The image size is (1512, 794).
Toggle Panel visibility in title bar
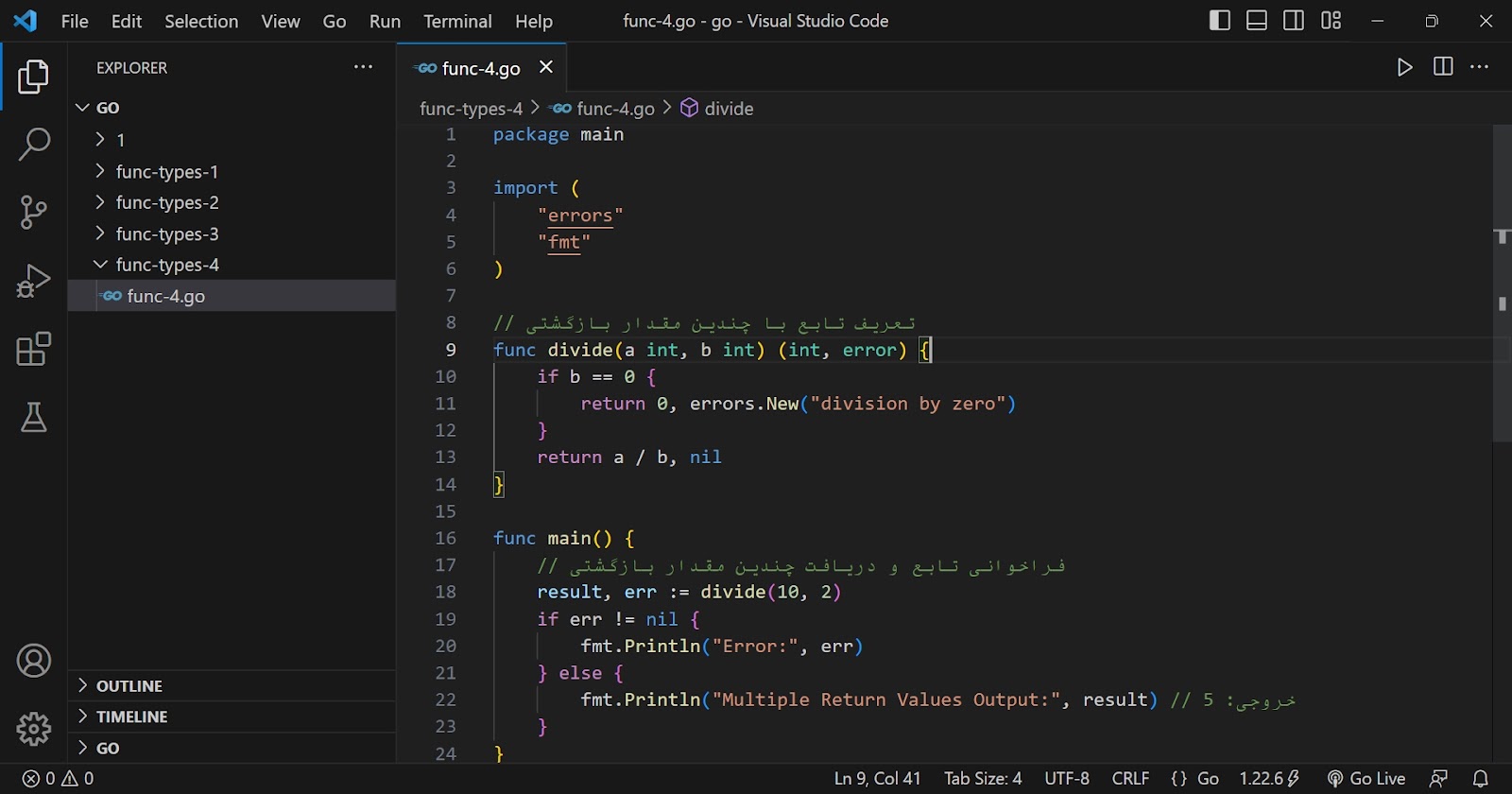pos(1257,20)
